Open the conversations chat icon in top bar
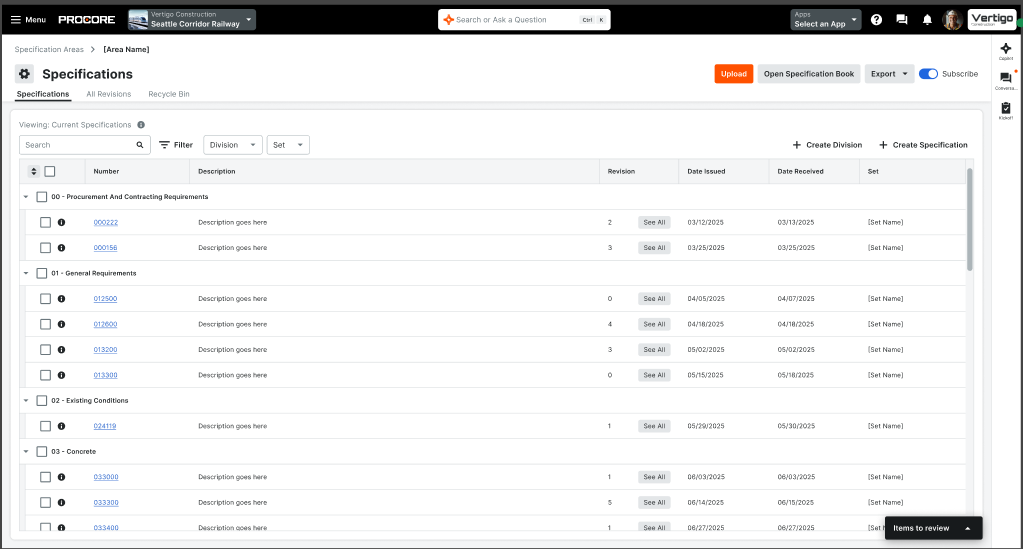Screen dimensions: 1023x549 coord(902,20)
